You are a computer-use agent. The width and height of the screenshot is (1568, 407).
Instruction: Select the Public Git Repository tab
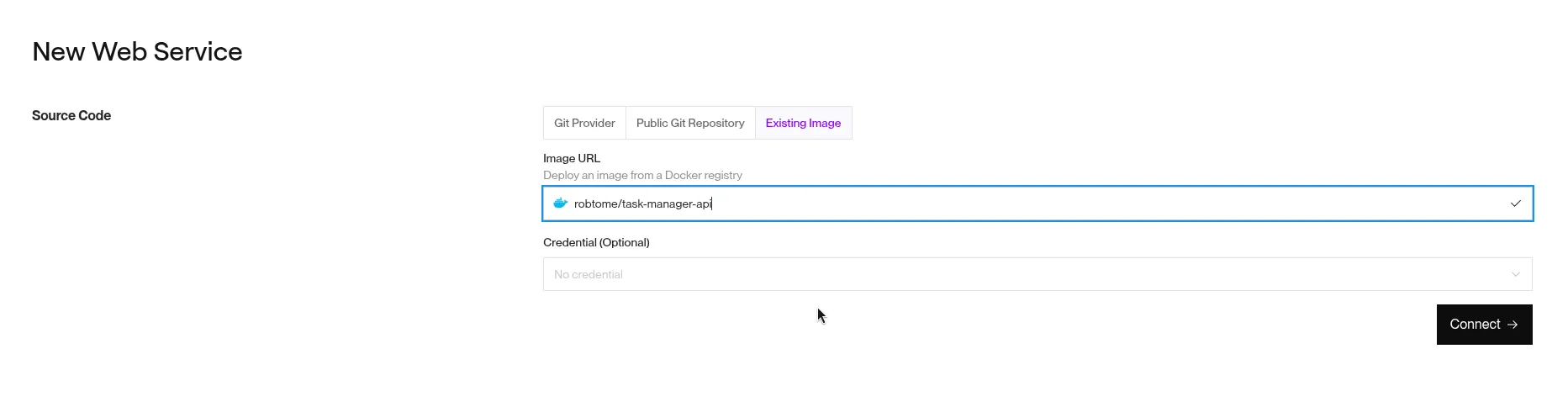[x=690, y=123]
